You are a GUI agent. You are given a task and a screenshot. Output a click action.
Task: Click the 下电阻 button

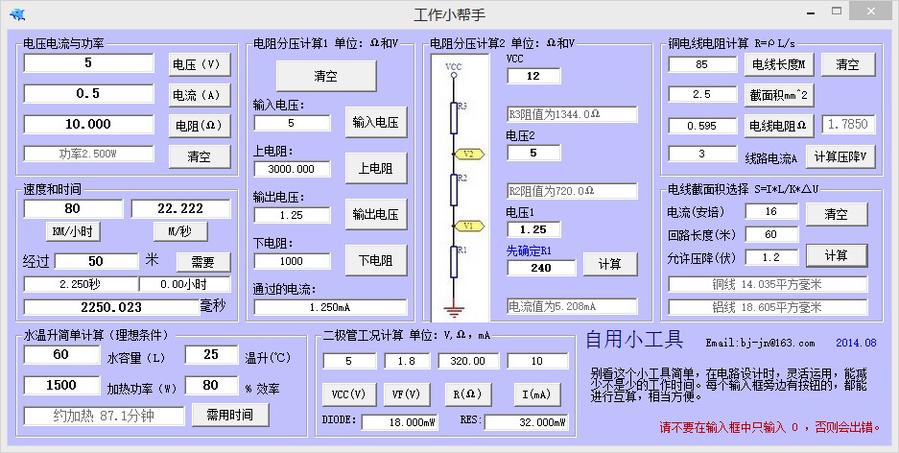(375, 261)
